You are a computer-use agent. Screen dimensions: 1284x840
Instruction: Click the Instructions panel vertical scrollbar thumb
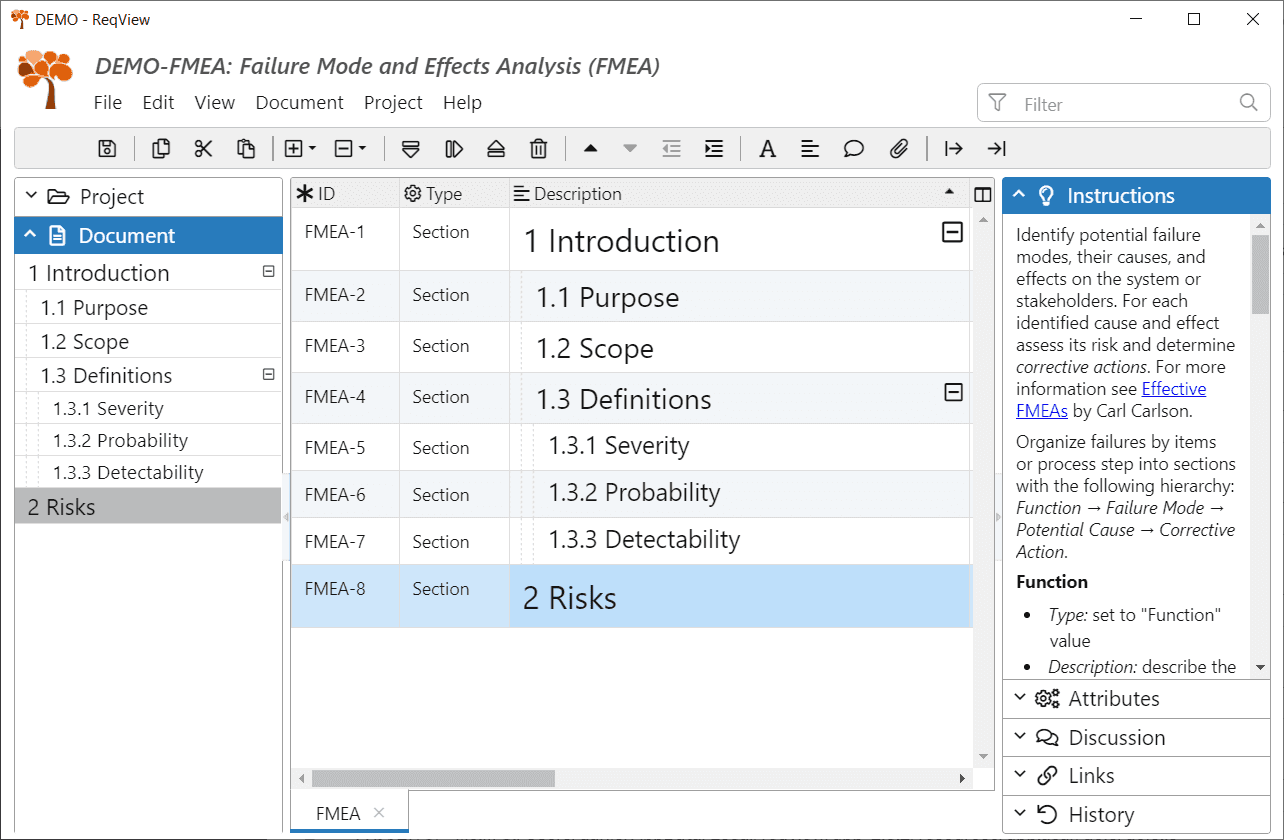(1260, 275)
